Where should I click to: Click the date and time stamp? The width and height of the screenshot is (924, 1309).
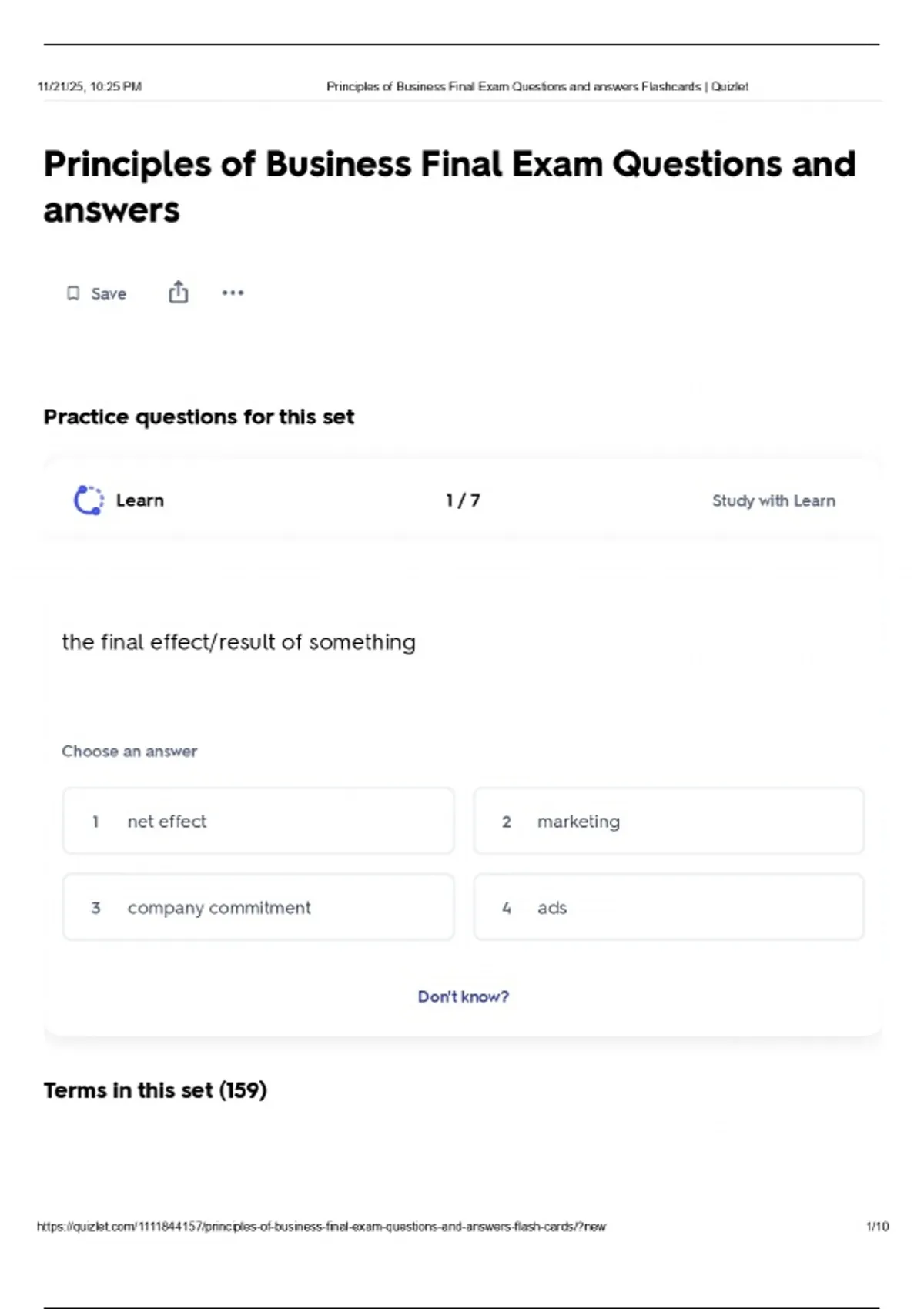(x=89, y=86)
